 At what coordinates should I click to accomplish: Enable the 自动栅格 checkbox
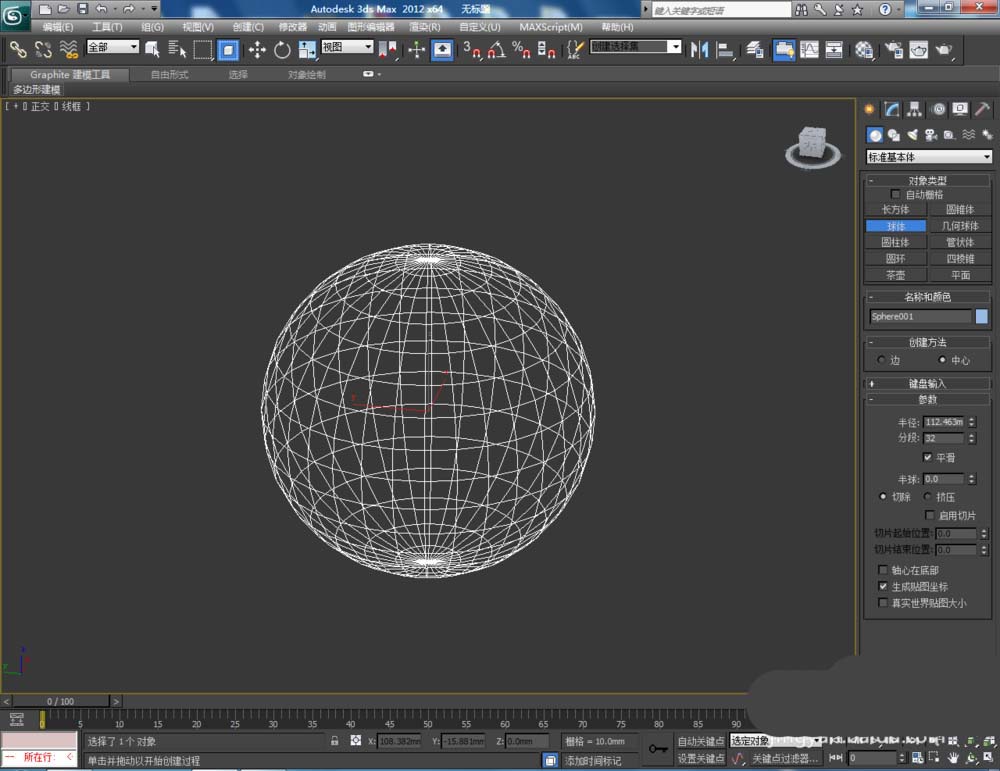(895, 194)
